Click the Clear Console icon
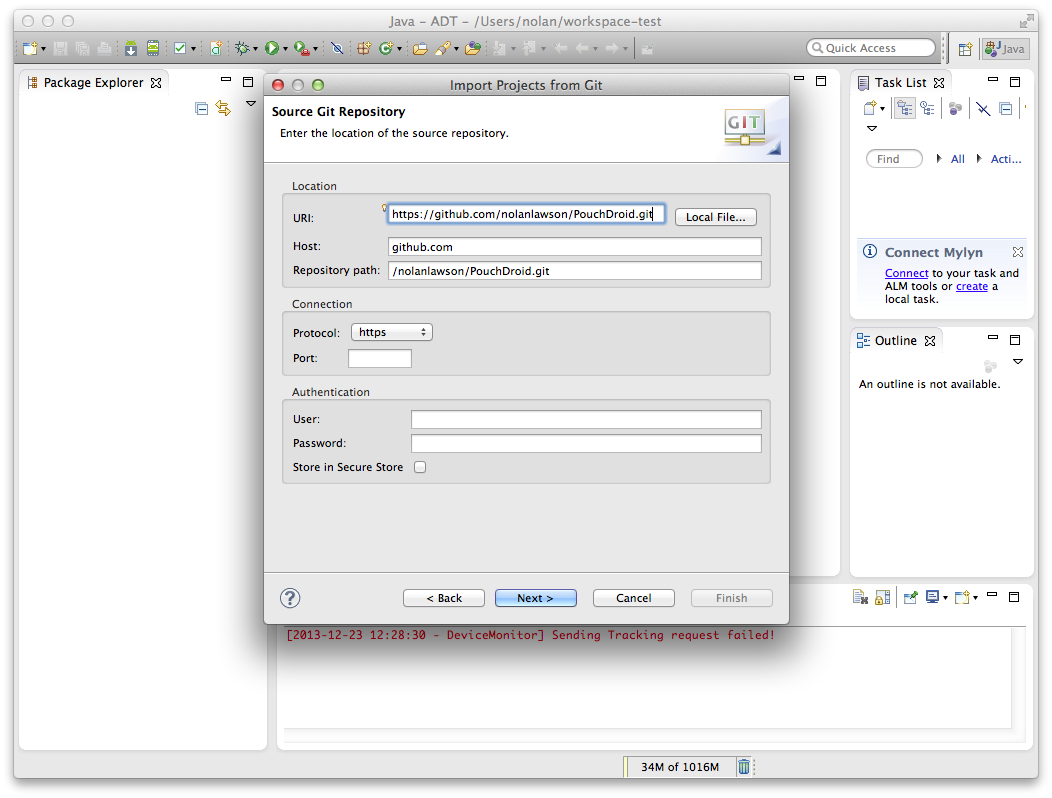Viewport: 1052px width, 798px height. coord(860,597)
